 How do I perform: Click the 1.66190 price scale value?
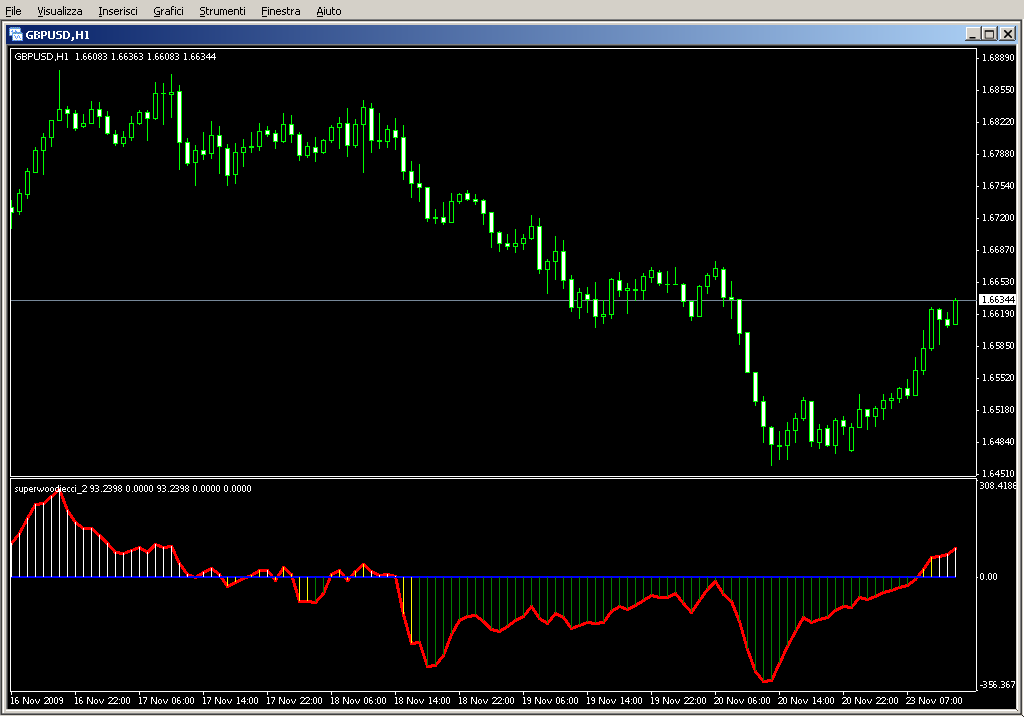(x=999, y=314)
